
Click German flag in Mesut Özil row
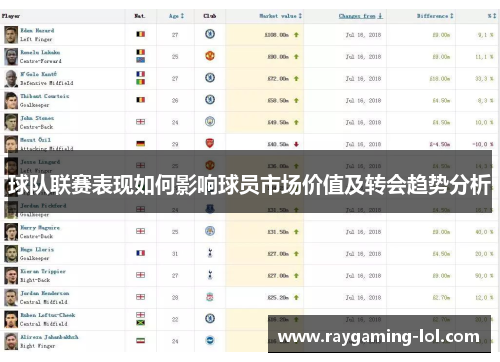point(141,144)
